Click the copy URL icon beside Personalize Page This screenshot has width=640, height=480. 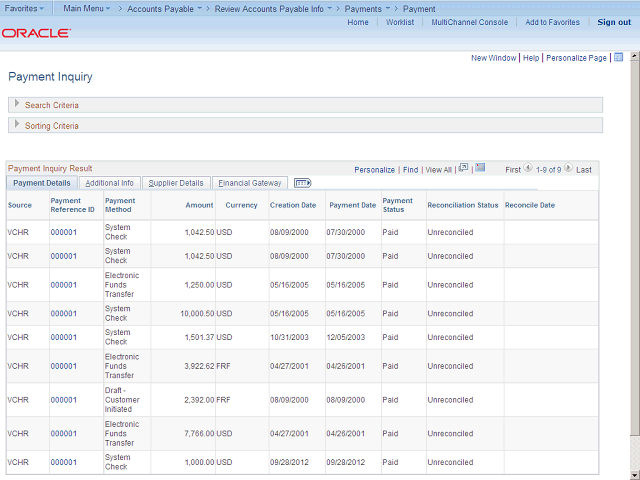point(618,58)
